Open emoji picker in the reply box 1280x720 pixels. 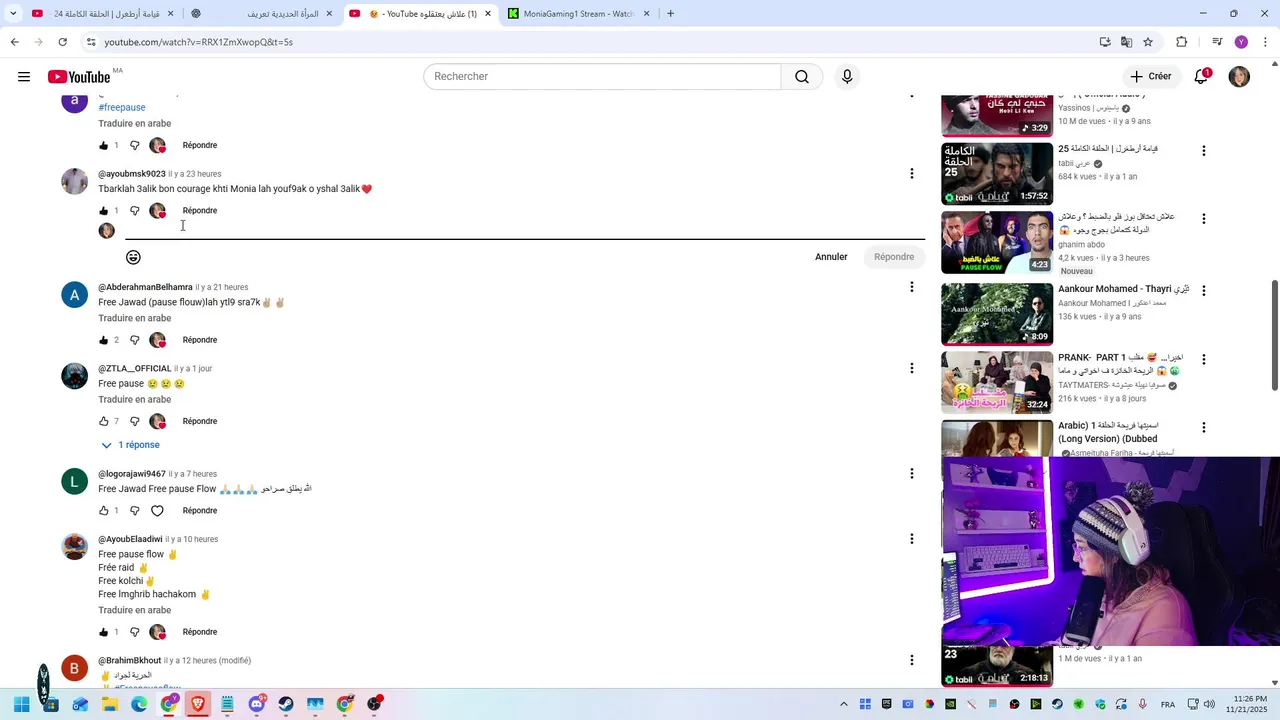coord(133,257)
